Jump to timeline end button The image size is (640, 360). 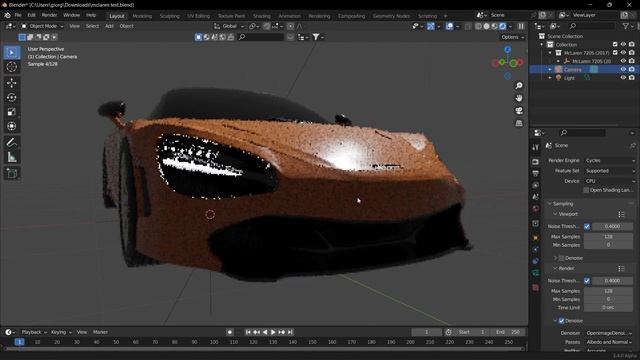point(290,332)
